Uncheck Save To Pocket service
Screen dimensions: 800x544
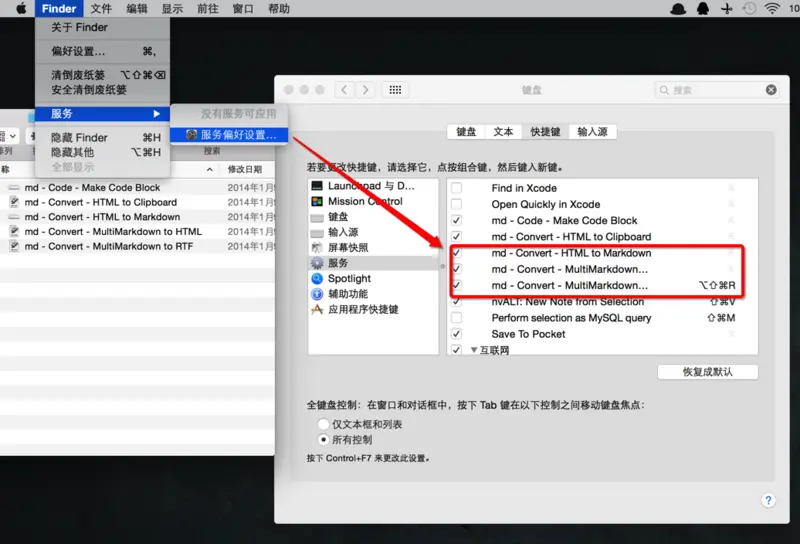tap(457, 334)
